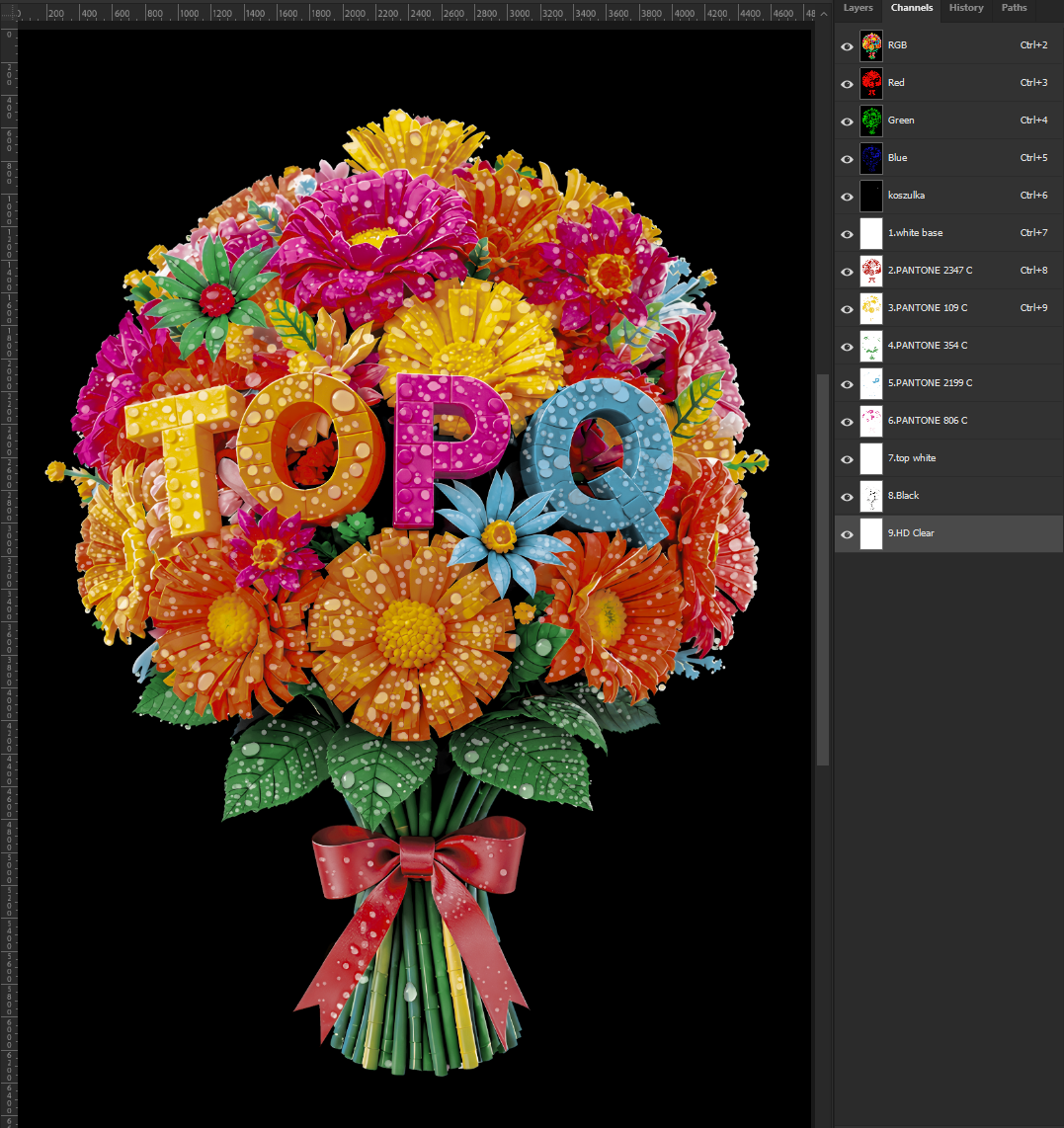This screenshot has width=1064, height=1128.
Task: Select the 7.top white channel
Action: pyautogui.click(x=911, y=458)
